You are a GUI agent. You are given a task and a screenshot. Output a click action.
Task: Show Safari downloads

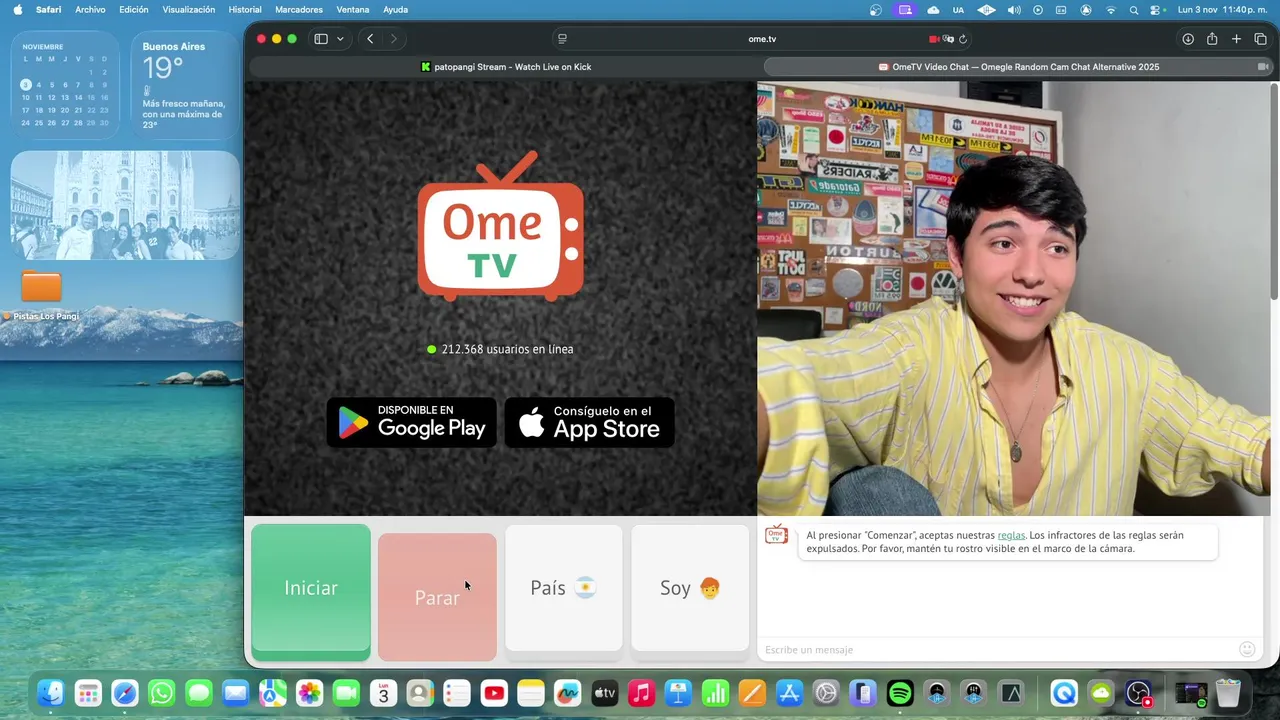(1188, 39)
